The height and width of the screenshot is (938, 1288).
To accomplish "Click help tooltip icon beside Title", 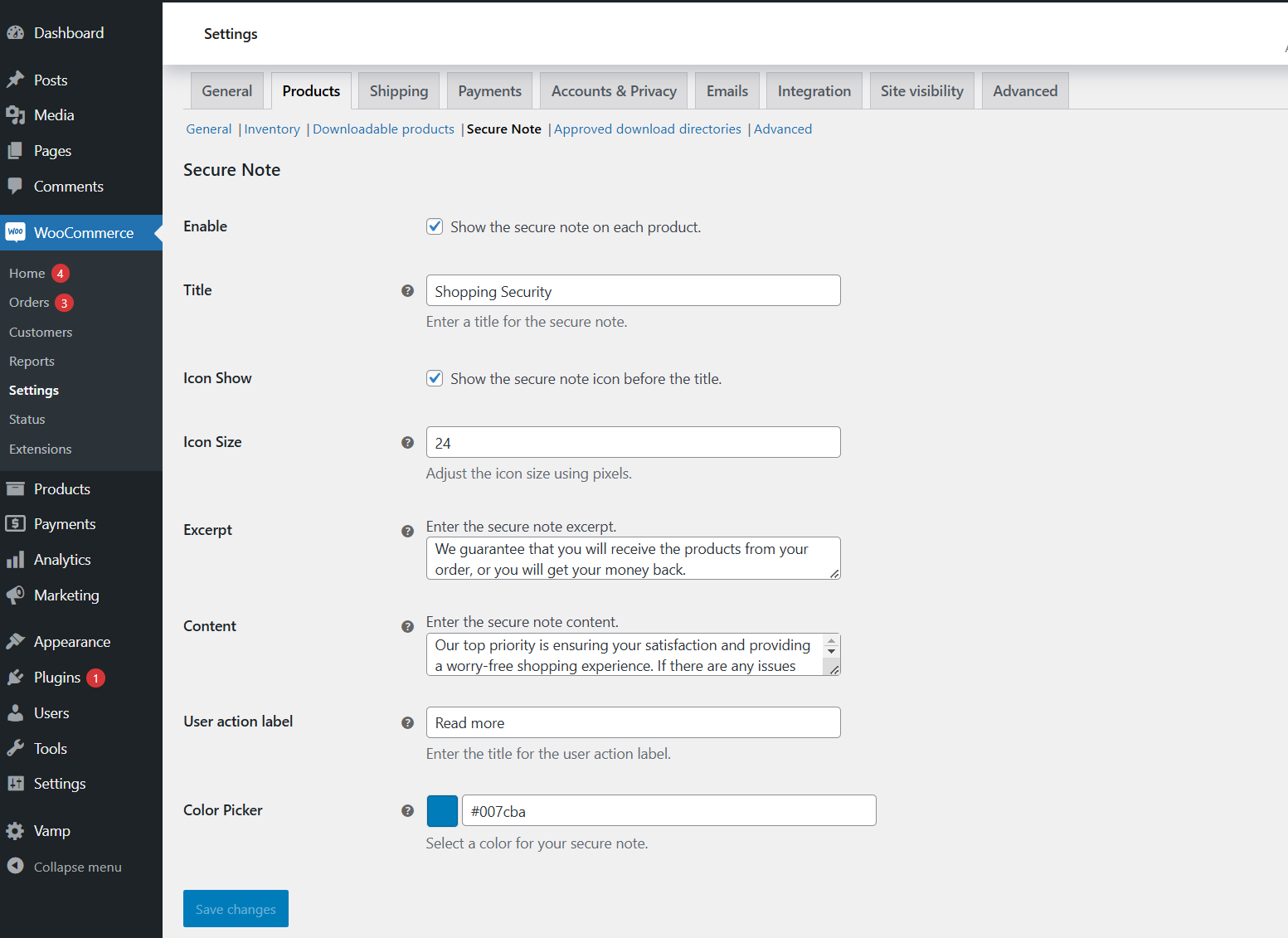I will coord(407,291).
